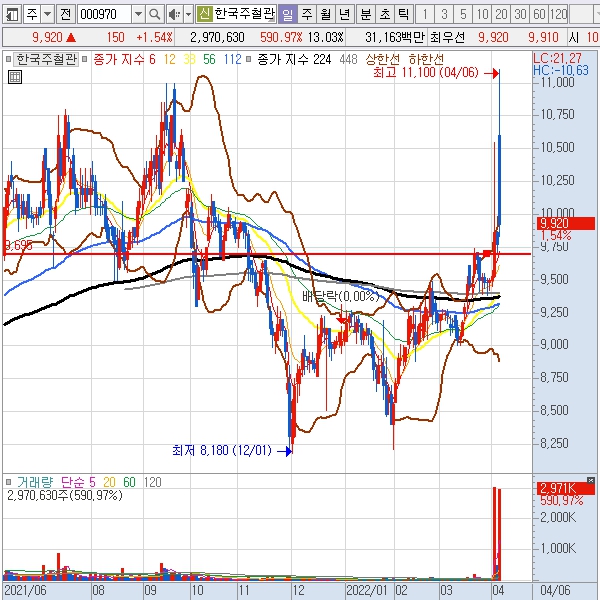The image size is (600, 600).
Task: Expand stock code 000970 history dropdown
Action: click(139, 15)
